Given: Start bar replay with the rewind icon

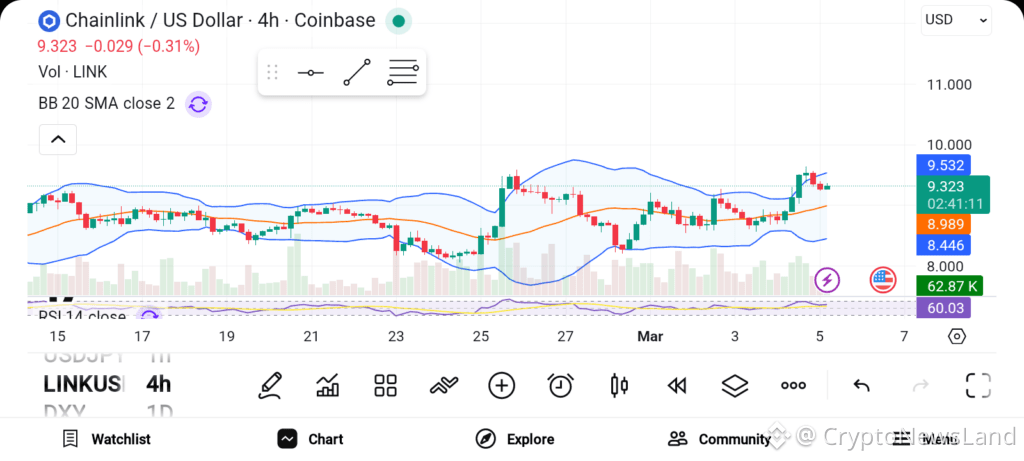Looking at the screenshot, I should 677,386.
